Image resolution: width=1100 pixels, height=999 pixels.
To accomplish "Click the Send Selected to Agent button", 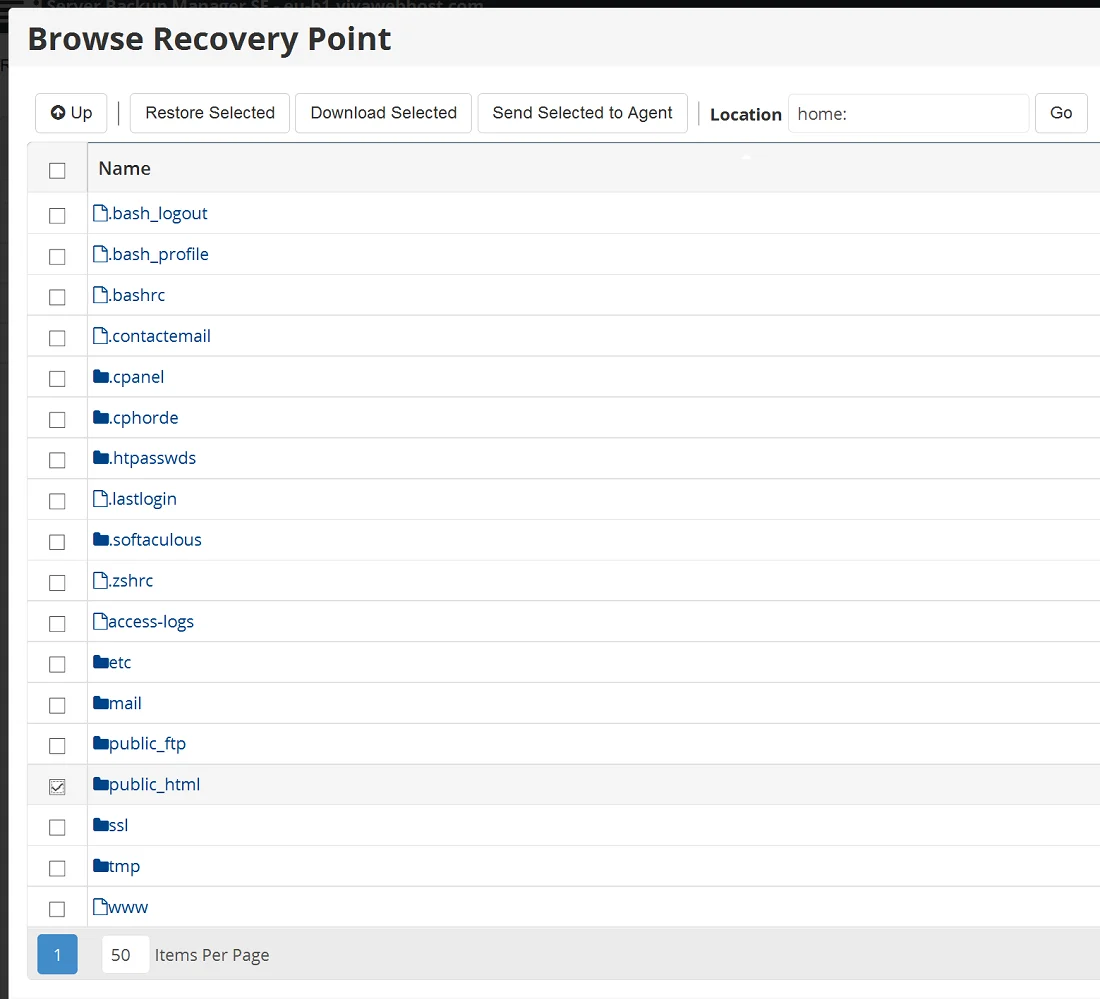I will click(x=582, y=113).
